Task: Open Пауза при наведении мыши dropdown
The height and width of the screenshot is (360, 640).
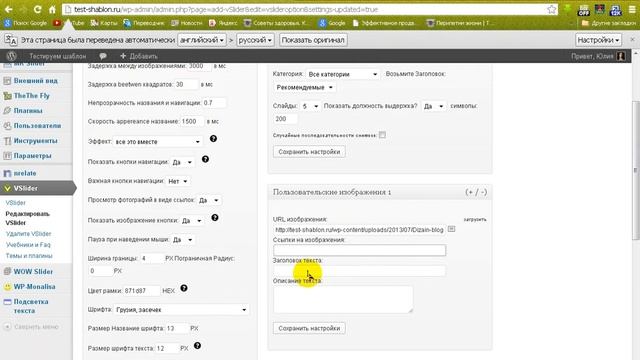Action: pos(183,240)
